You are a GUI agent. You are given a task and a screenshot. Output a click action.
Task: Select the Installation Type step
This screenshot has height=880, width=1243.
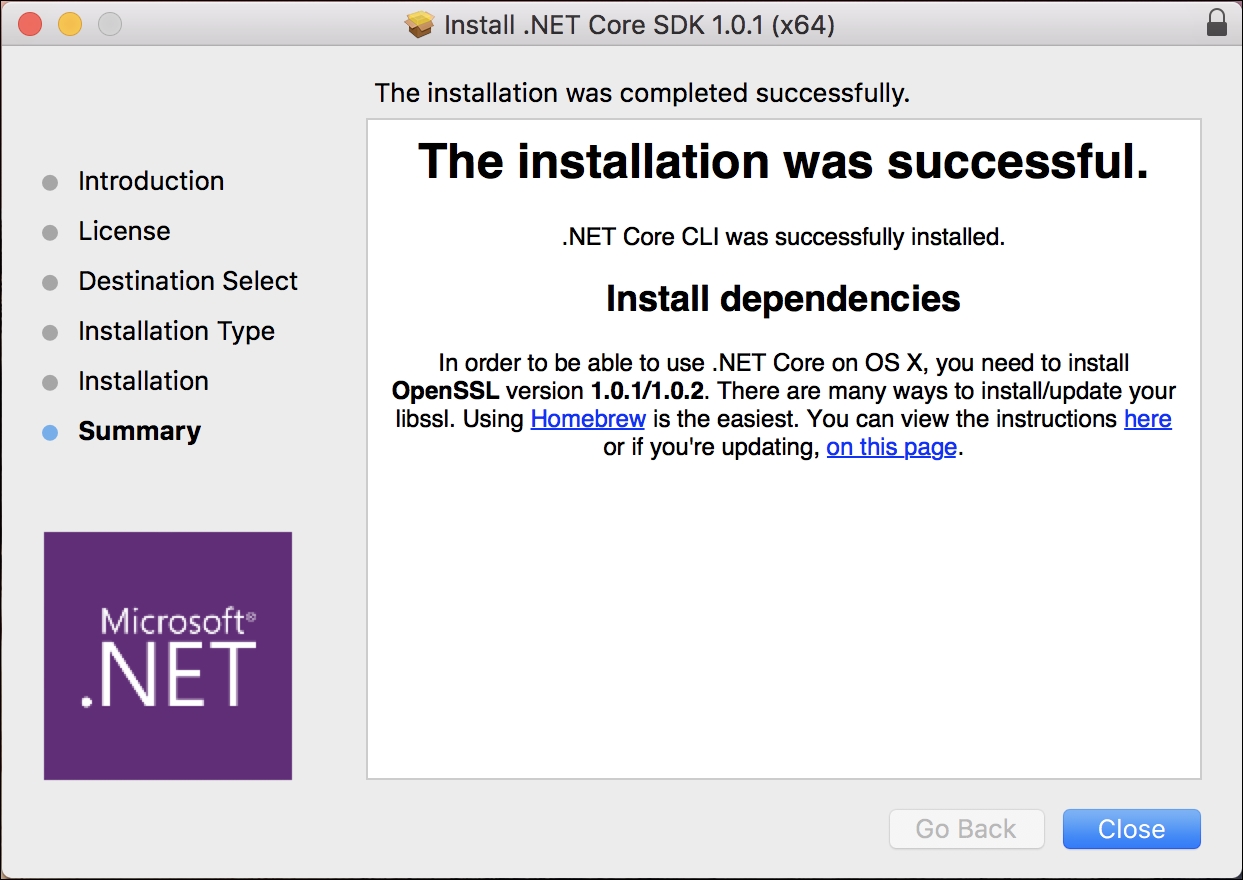[x=176, y=331]
